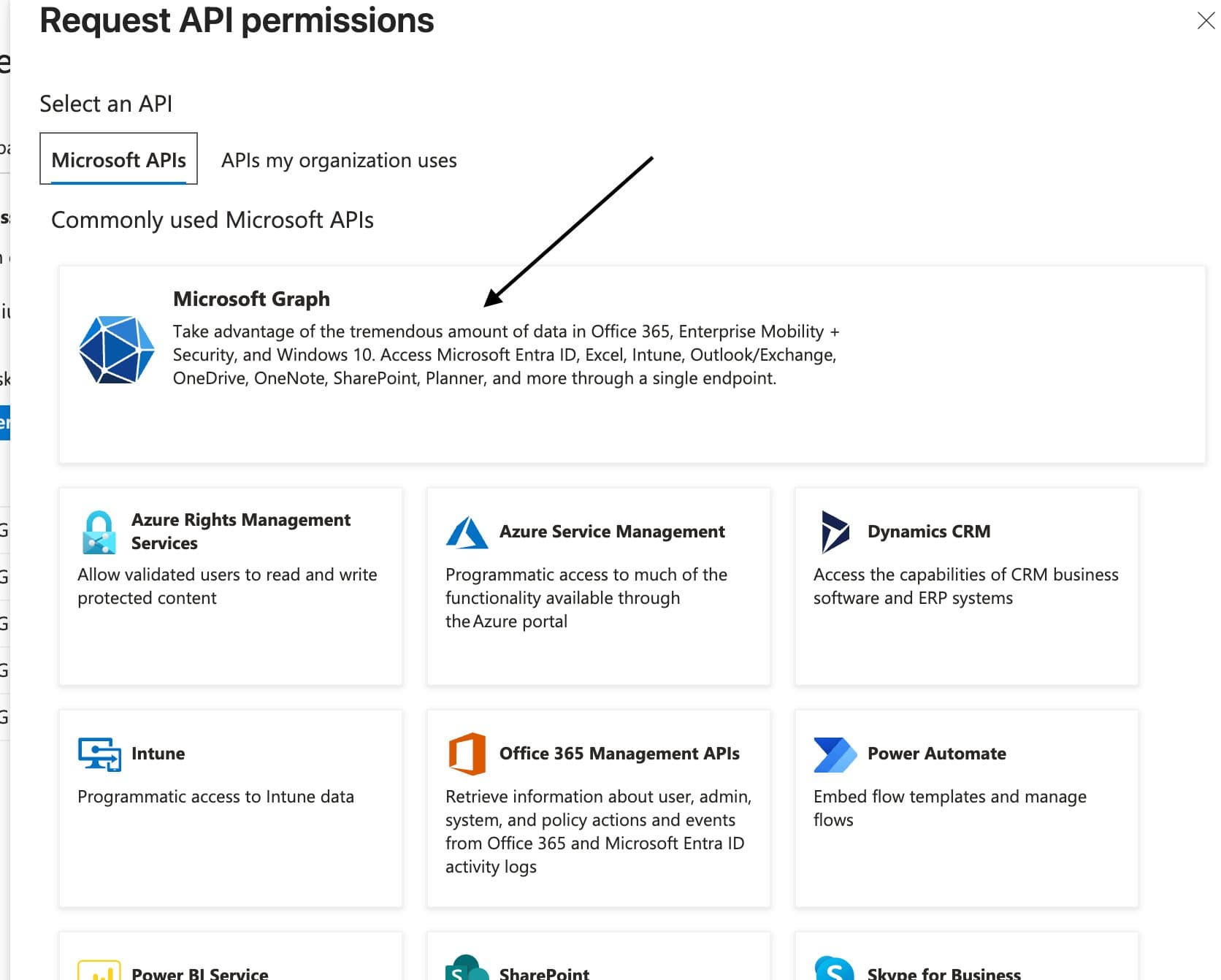Viewport: 1221px width, 980px height.
Task: Open the APIs my organization uses tab
Action: tap(339, 160)
